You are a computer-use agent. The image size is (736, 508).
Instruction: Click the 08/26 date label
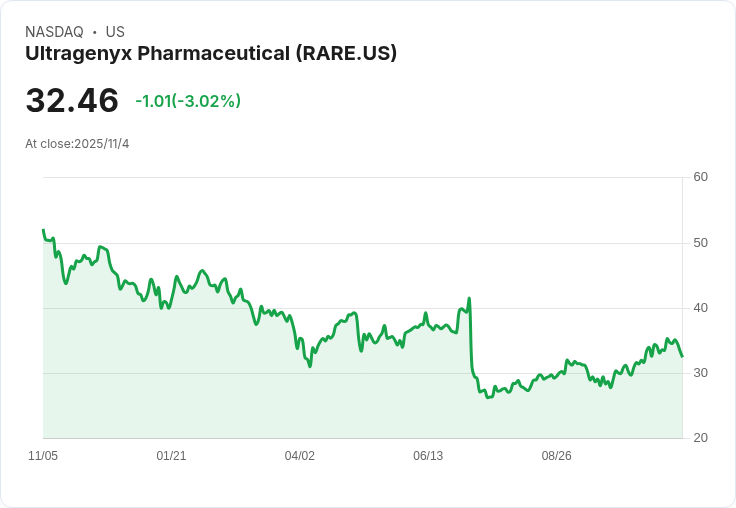(556, 456)
